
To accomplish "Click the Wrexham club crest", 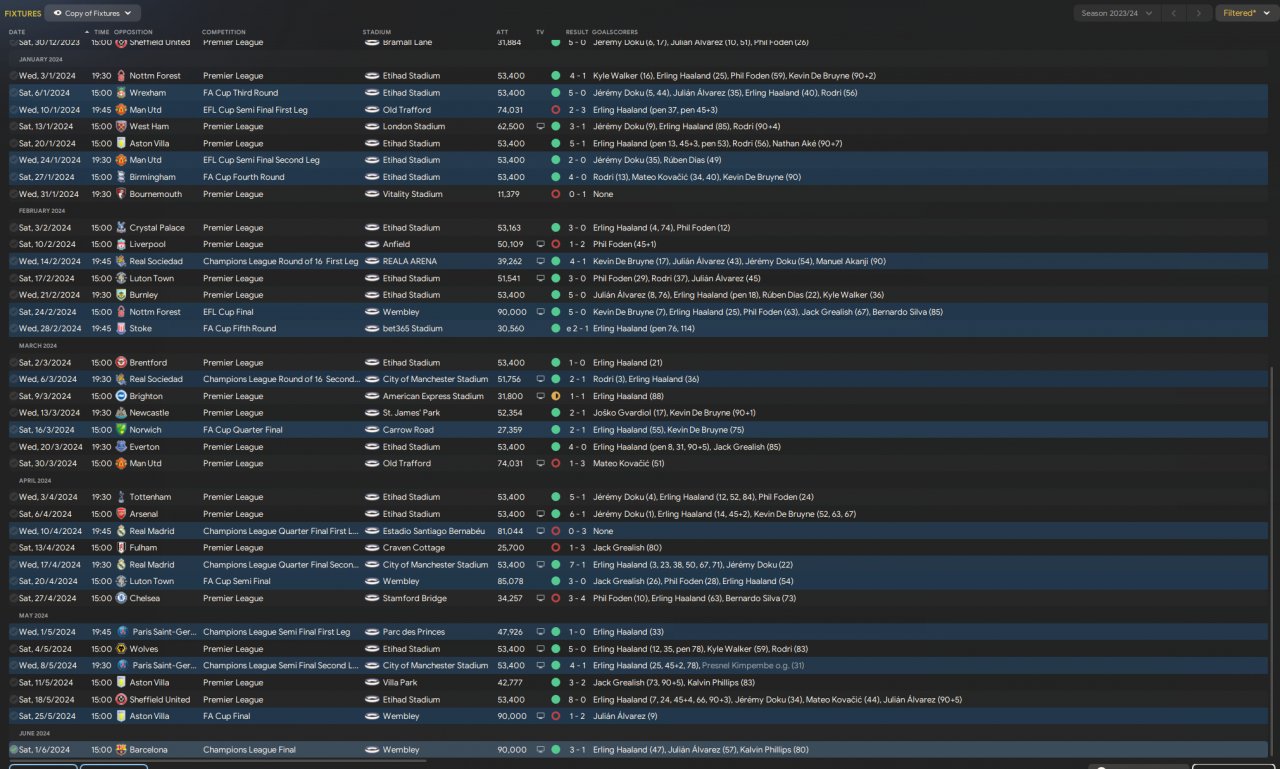I will [121, 93].
